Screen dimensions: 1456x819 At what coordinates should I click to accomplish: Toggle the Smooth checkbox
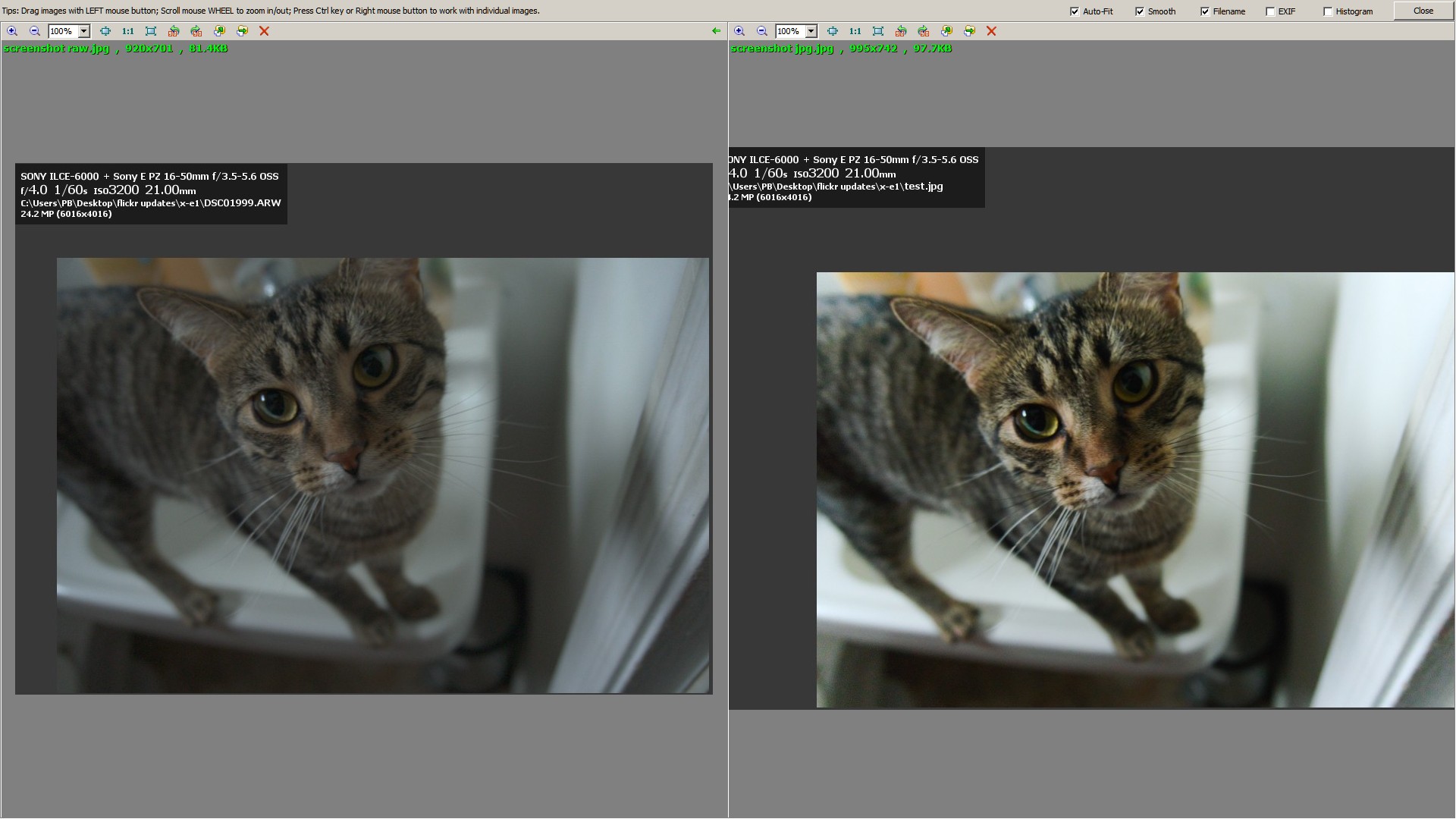(x=1140, y=11)
